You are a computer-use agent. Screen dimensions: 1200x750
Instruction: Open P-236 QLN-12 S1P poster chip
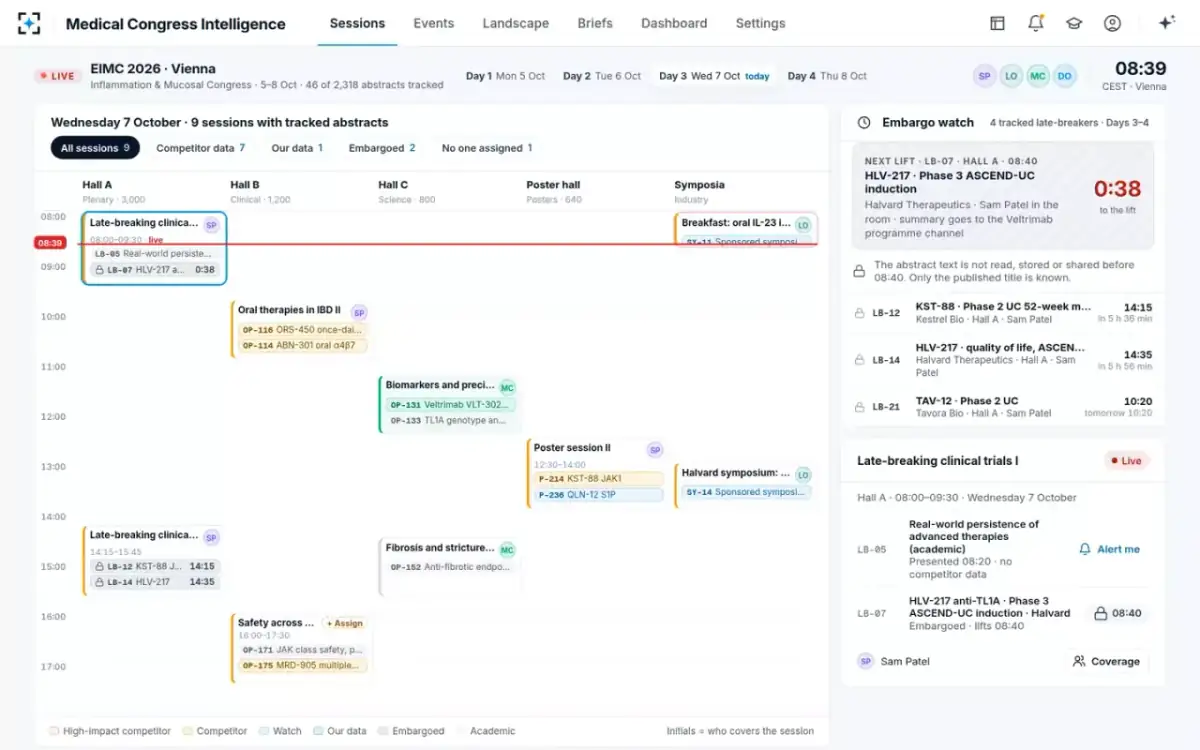pyautogui.click(x=599, y=495)
